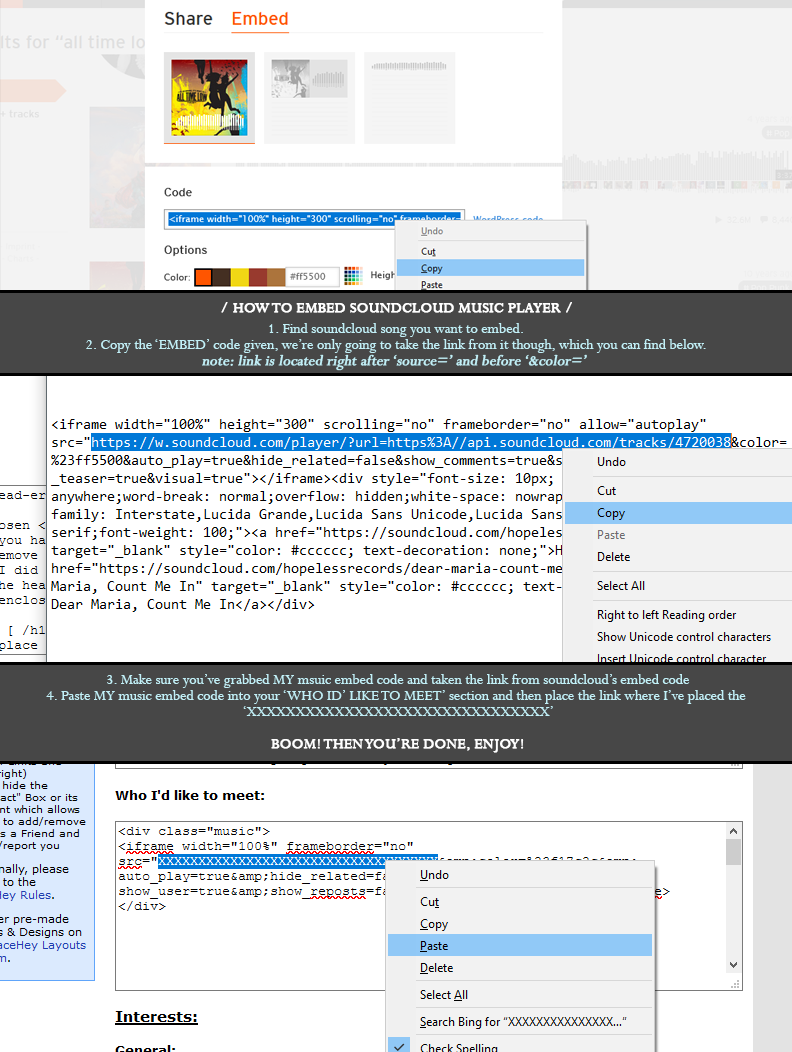
Task: Choose Paste in the SoundCloud Code field menu
Action: click(491, 284)
